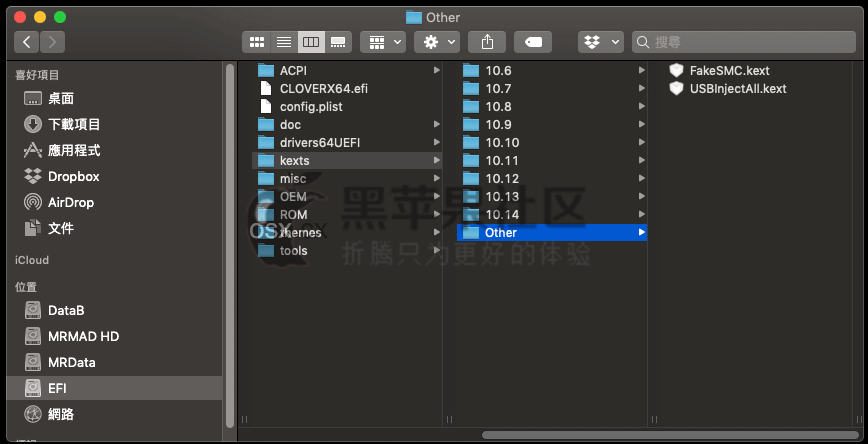Image resolution: width=868 pixels, height=444 pixels.
Task: Click the config.plist document icon
Action: pyautogui.click(x=266, y=106)
